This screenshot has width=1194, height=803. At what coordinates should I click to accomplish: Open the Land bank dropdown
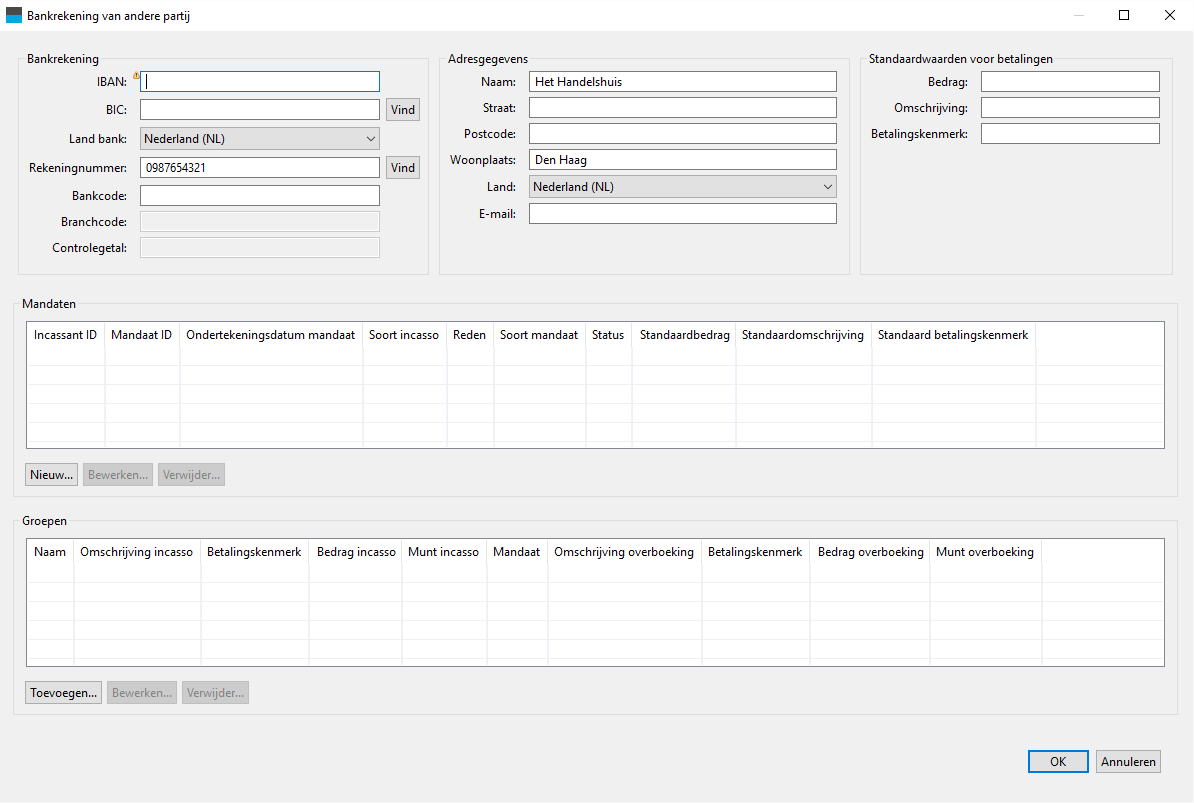tap(259, 139)
